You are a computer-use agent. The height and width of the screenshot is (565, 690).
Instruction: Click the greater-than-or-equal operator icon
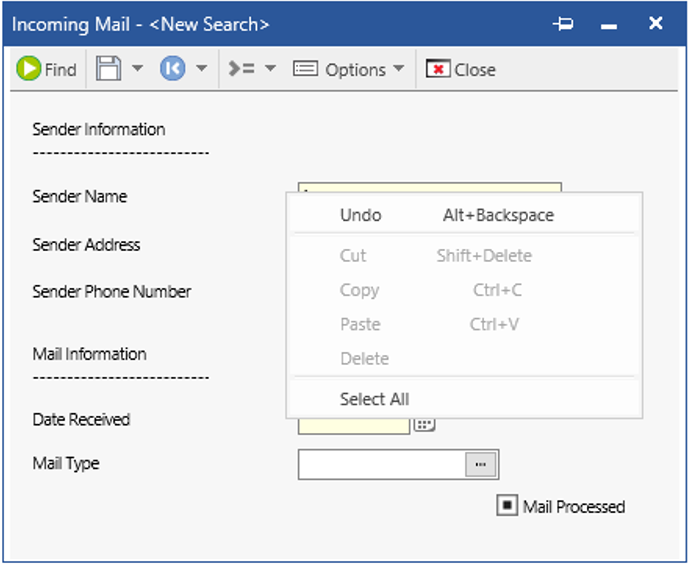coord(241,69)
